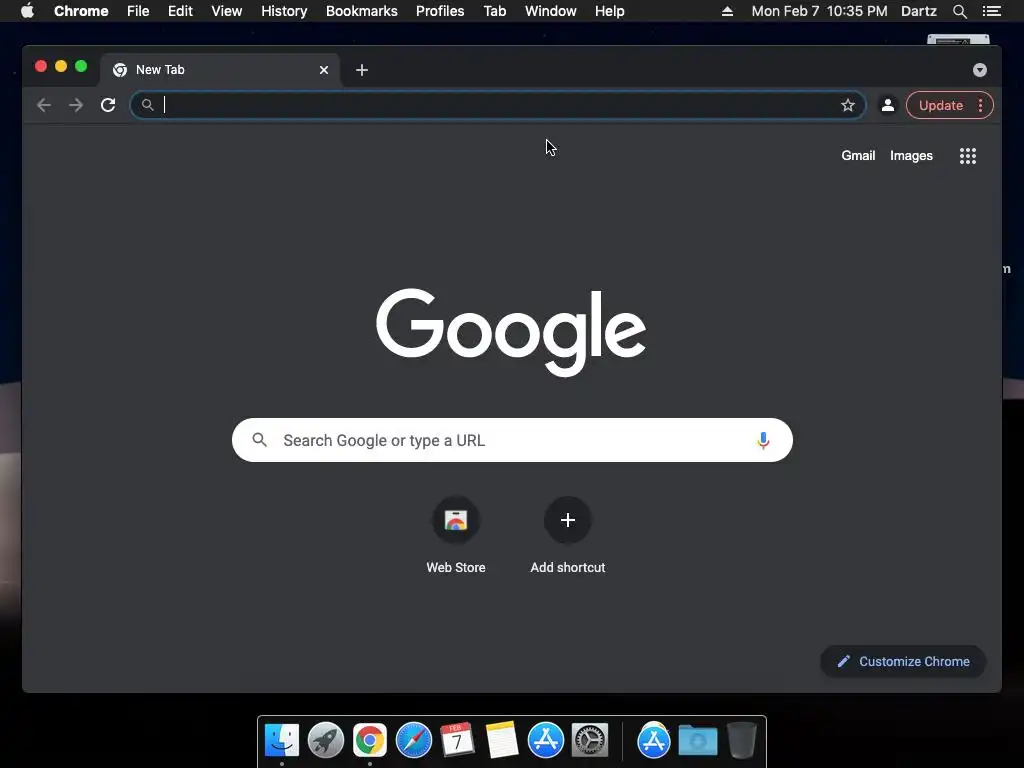Open the Gmail link

tap(858, 155)
